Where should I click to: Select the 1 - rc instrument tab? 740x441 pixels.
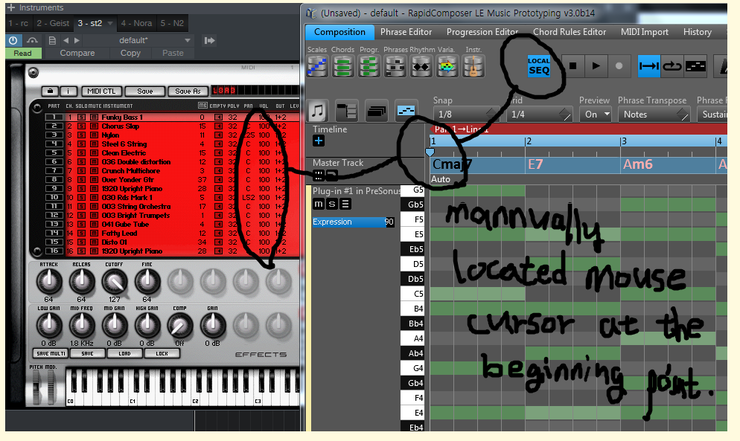click(x=18, y=23)
